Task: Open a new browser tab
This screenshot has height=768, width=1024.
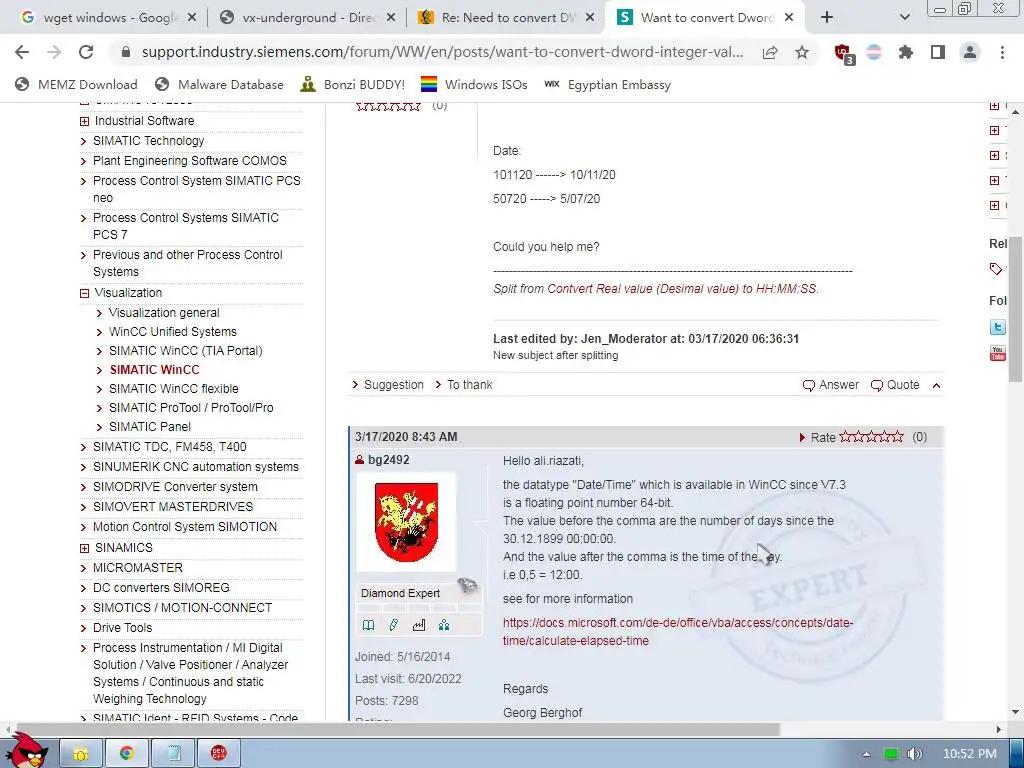Action: [827, 18]
